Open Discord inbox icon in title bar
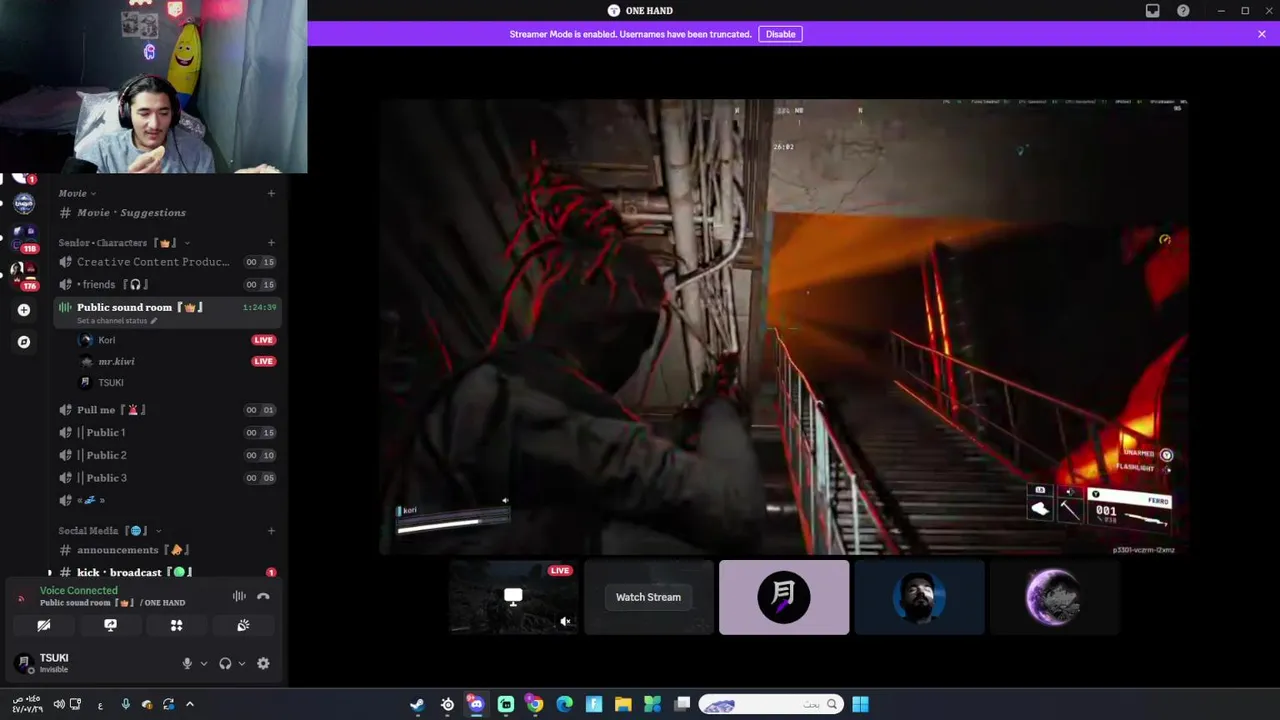The image size is (1280, 720). coord(1152,11)
